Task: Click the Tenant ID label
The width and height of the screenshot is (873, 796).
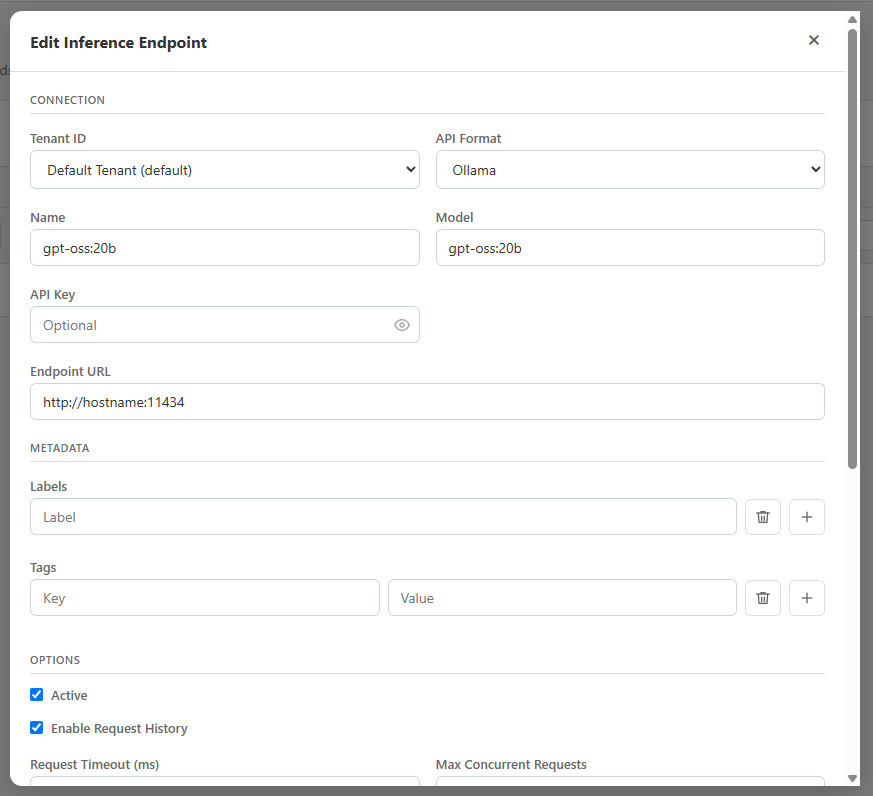Action: pyautogui.click(x=58, y=139)
